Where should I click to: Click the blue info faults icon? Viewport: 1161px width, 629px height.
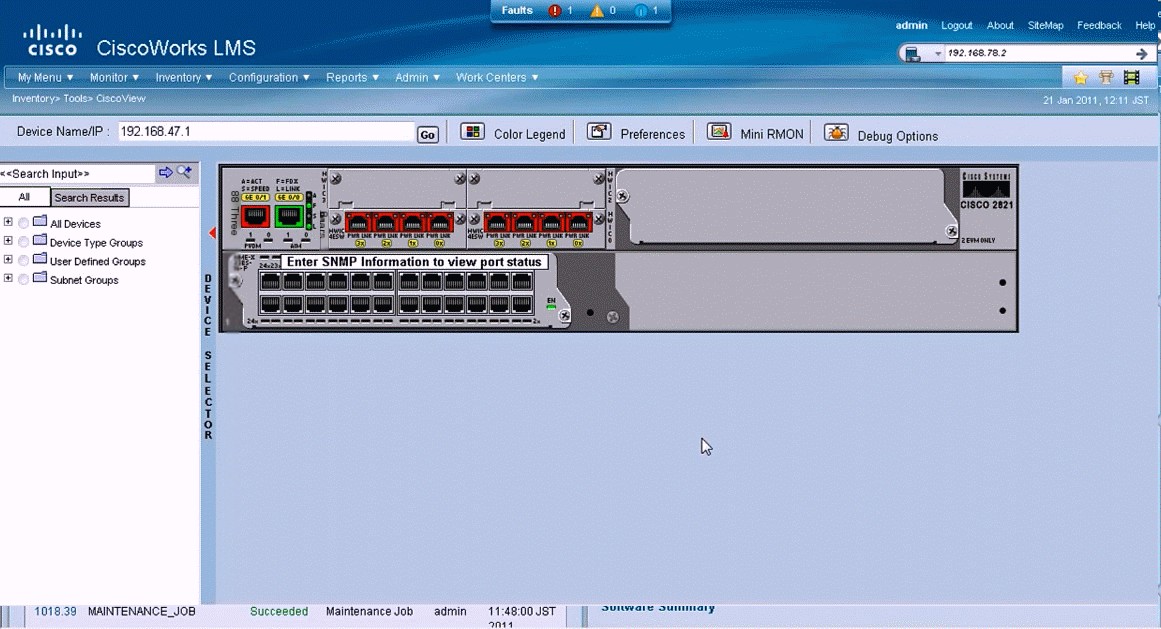click(x=640, y=10)
